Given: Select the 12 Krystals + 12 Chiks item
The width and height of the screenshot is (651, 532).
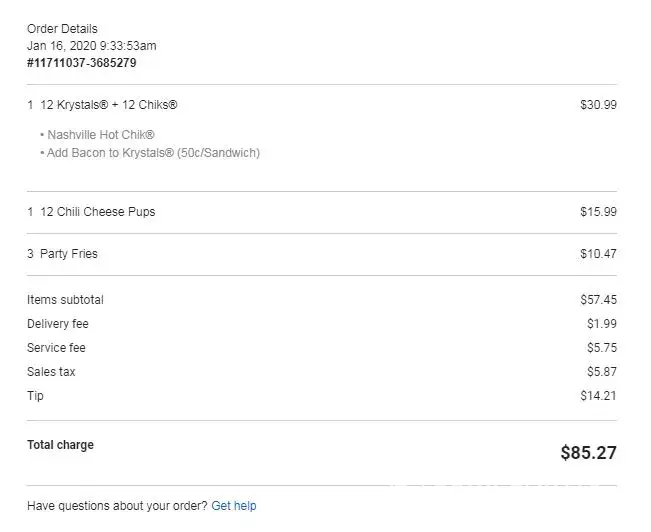Looking at the screenshot, I should [x=109, y=105].
